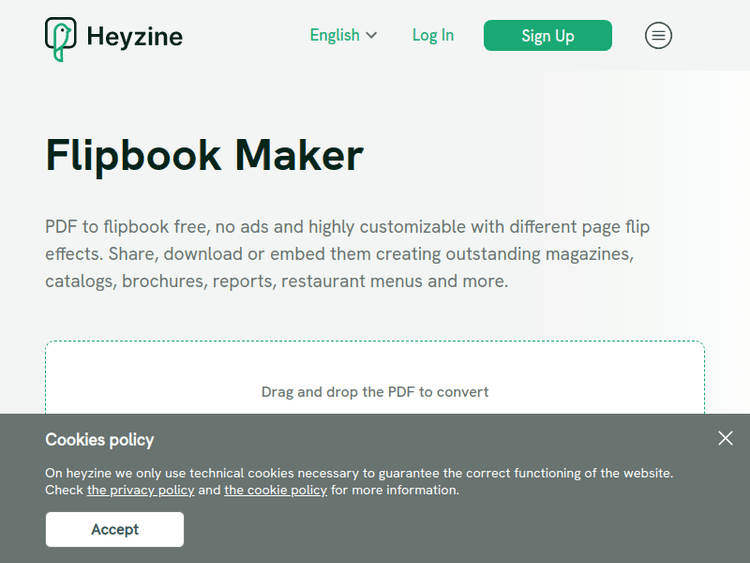Open the privacy policy link
The image size is (750, 563).
[x=141, y=490]
